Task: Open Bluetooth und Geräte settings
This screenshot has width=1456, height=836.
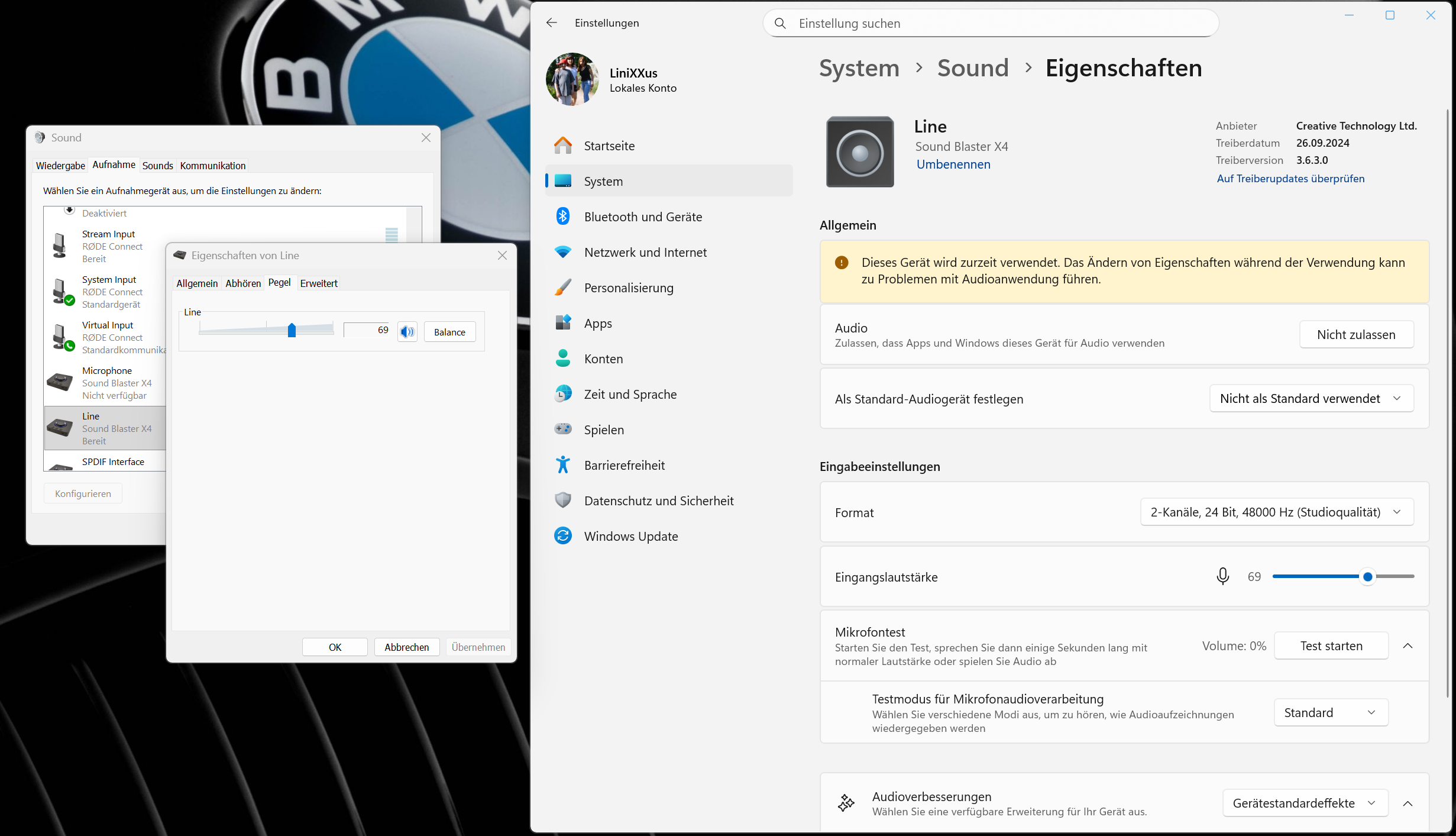Action: tap(643, 217)
